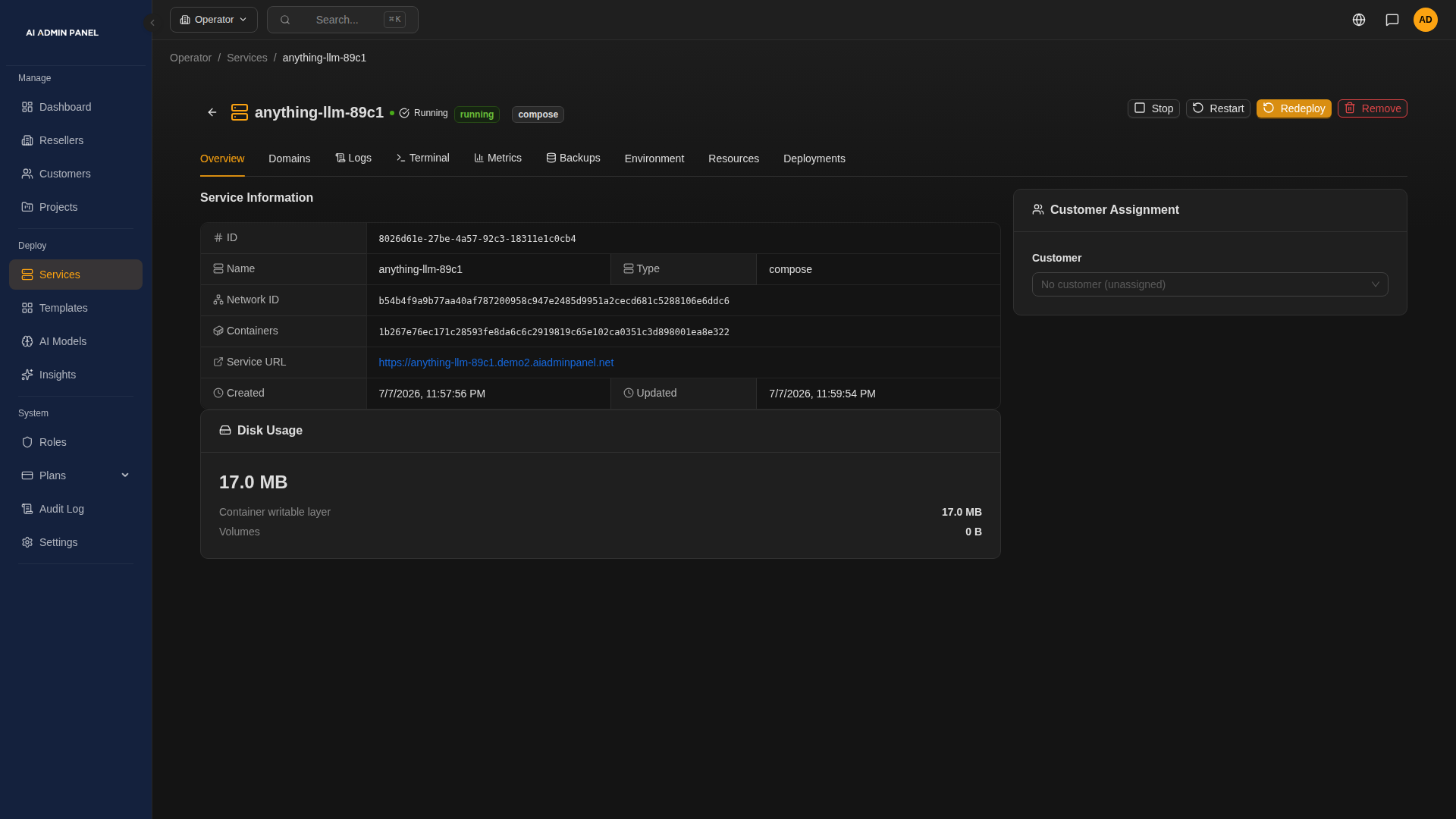Collapse the sidebar with the chevron button
This screenshot has width=1456, height=819.
point(152,23)
